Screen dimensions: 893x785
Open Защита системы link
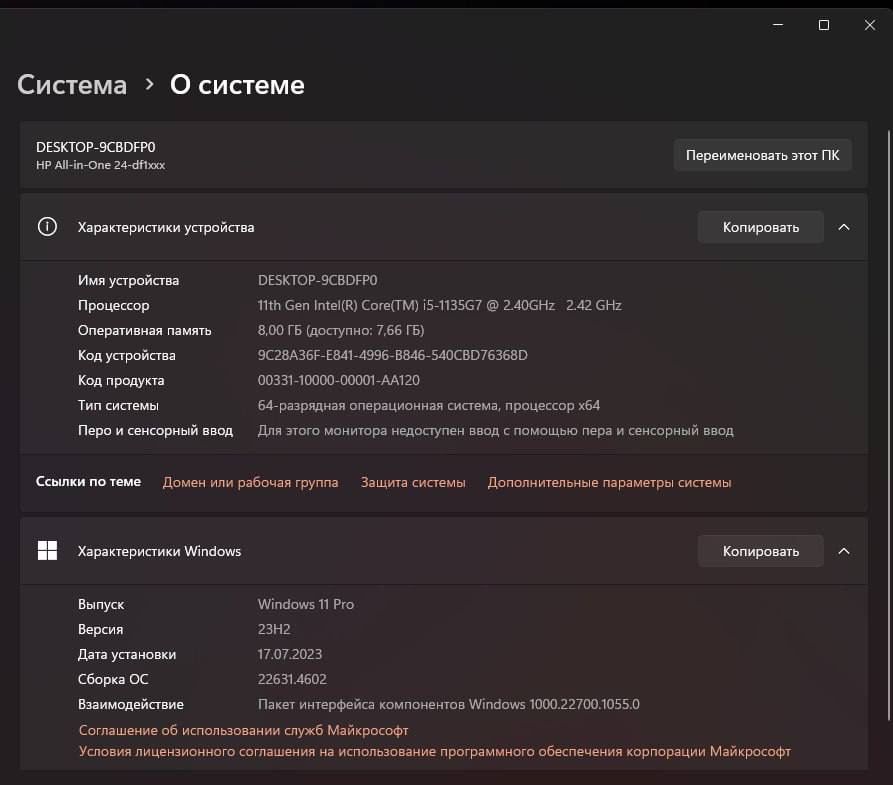click(413, 483)
